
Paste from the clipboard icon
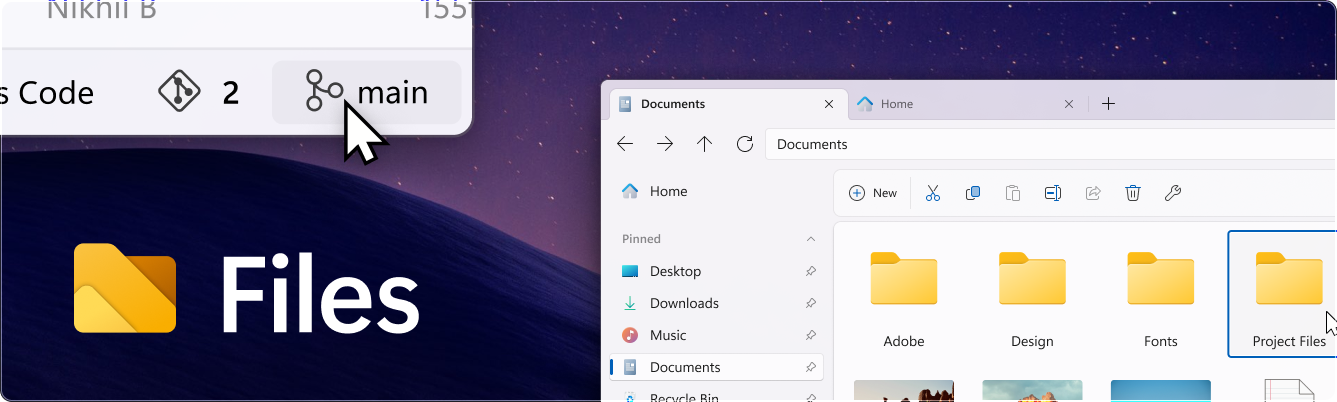[x=1013, y=193]
